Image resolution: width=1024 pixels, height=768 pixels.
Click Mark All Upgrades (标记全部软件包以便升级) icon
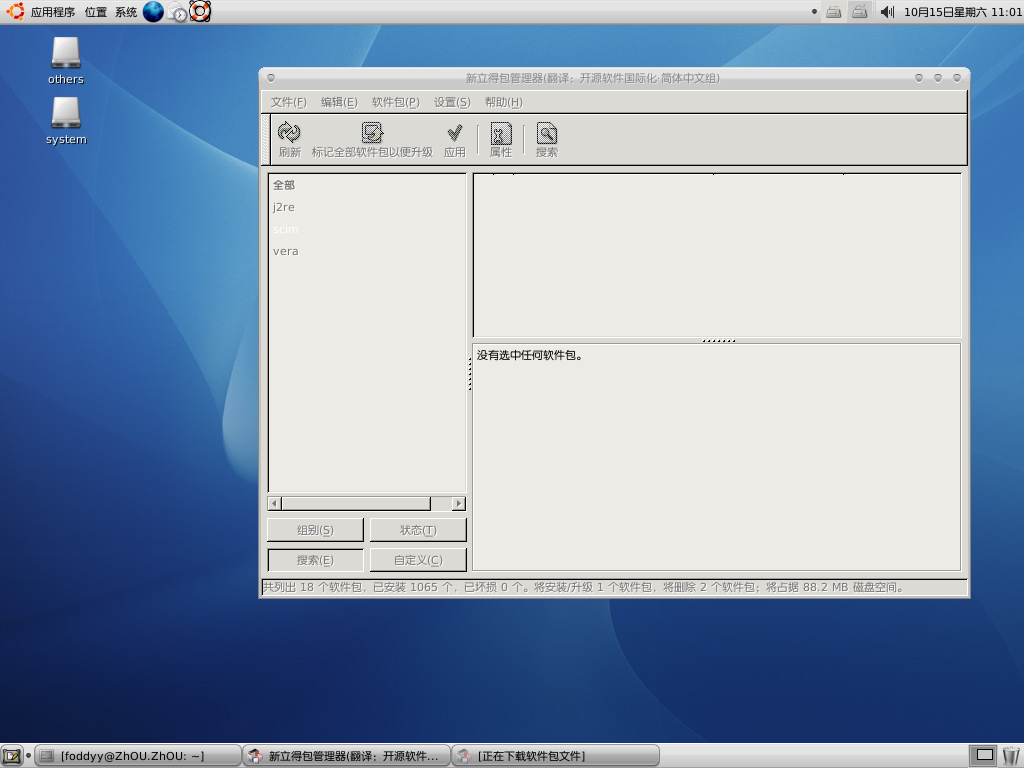tap(372, 133)
